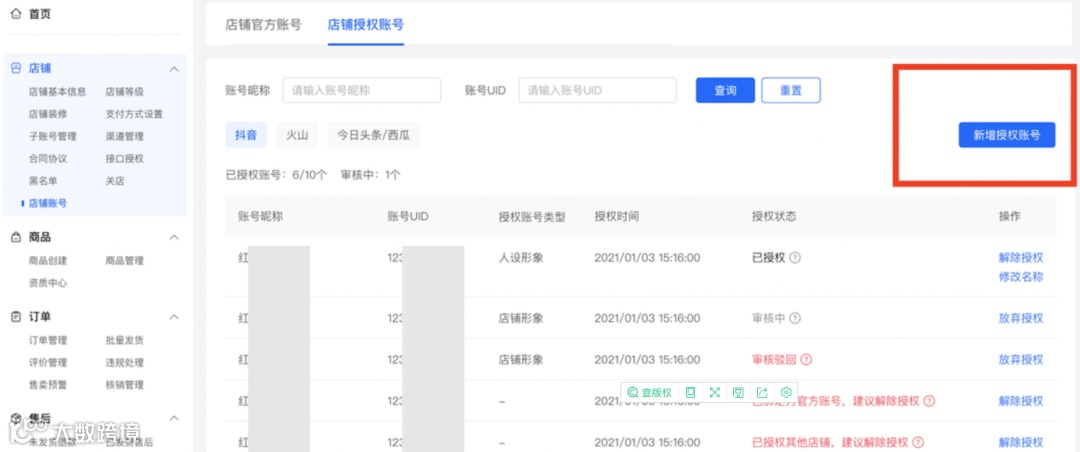
Task: Click the help icon next to 审核中
Action: click(x=795, y=318)
